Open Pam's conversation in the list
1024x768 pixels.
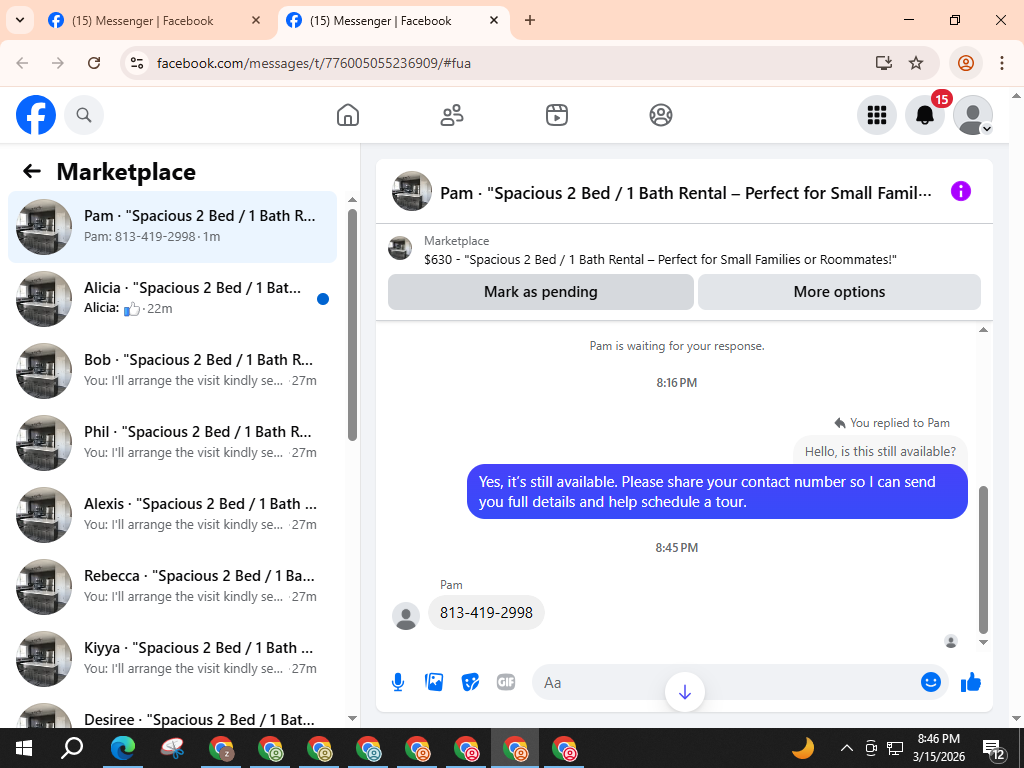pos(172,227)
